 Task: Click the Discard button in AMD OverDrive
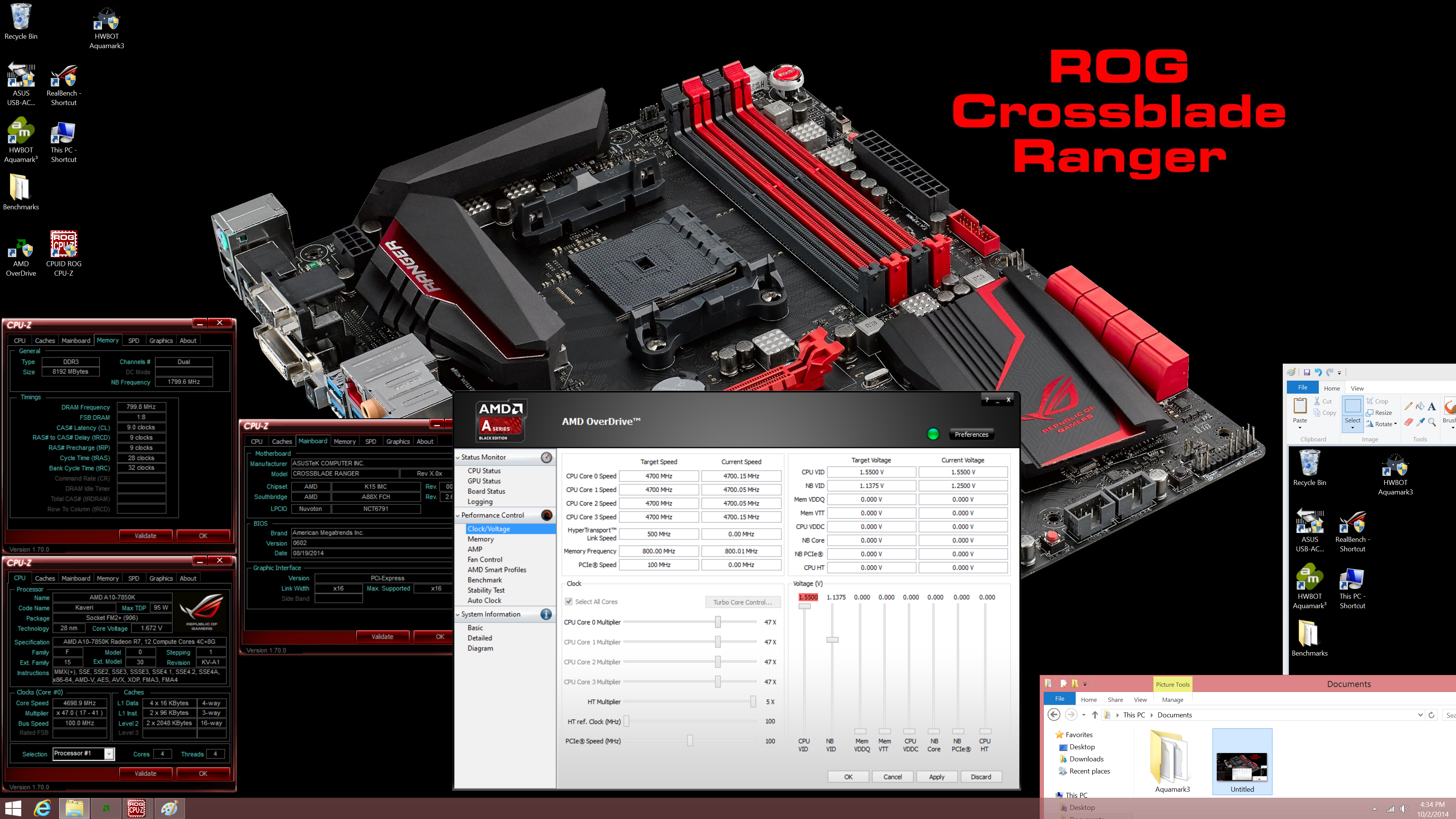coord(981,777)
